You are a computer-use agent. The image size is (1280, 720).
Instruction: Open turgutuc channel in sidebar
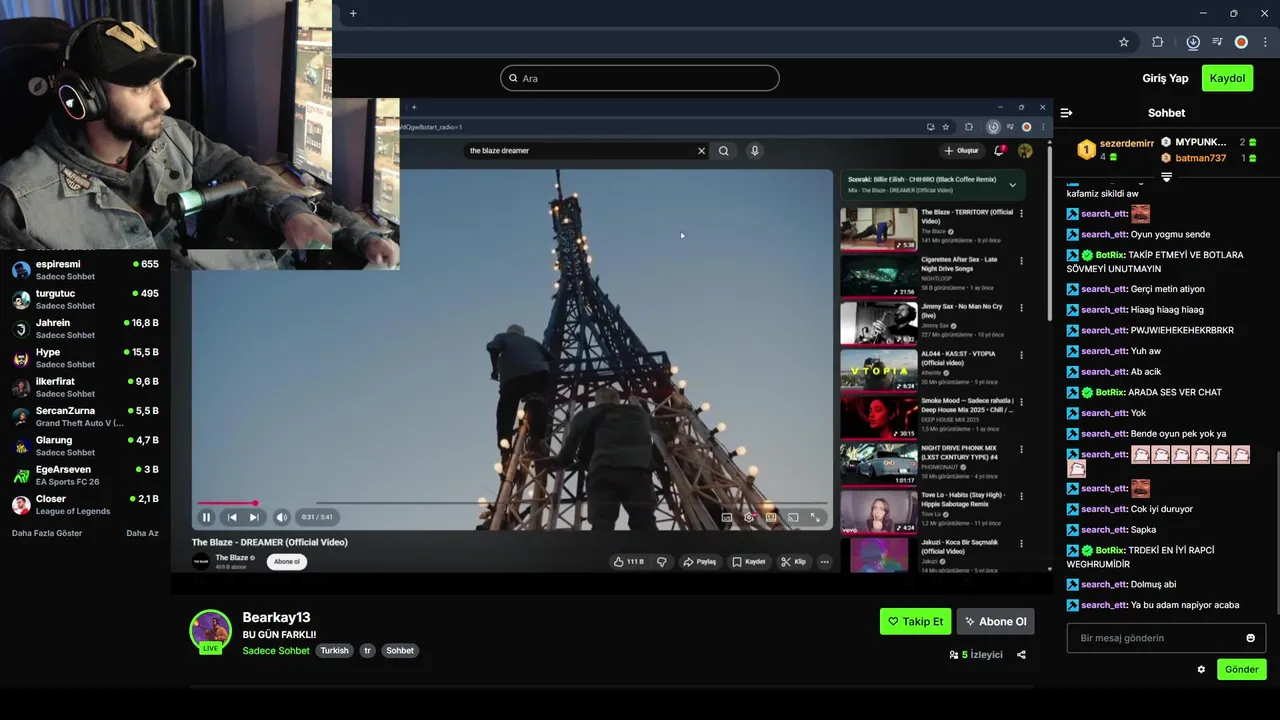coord(85,299)
